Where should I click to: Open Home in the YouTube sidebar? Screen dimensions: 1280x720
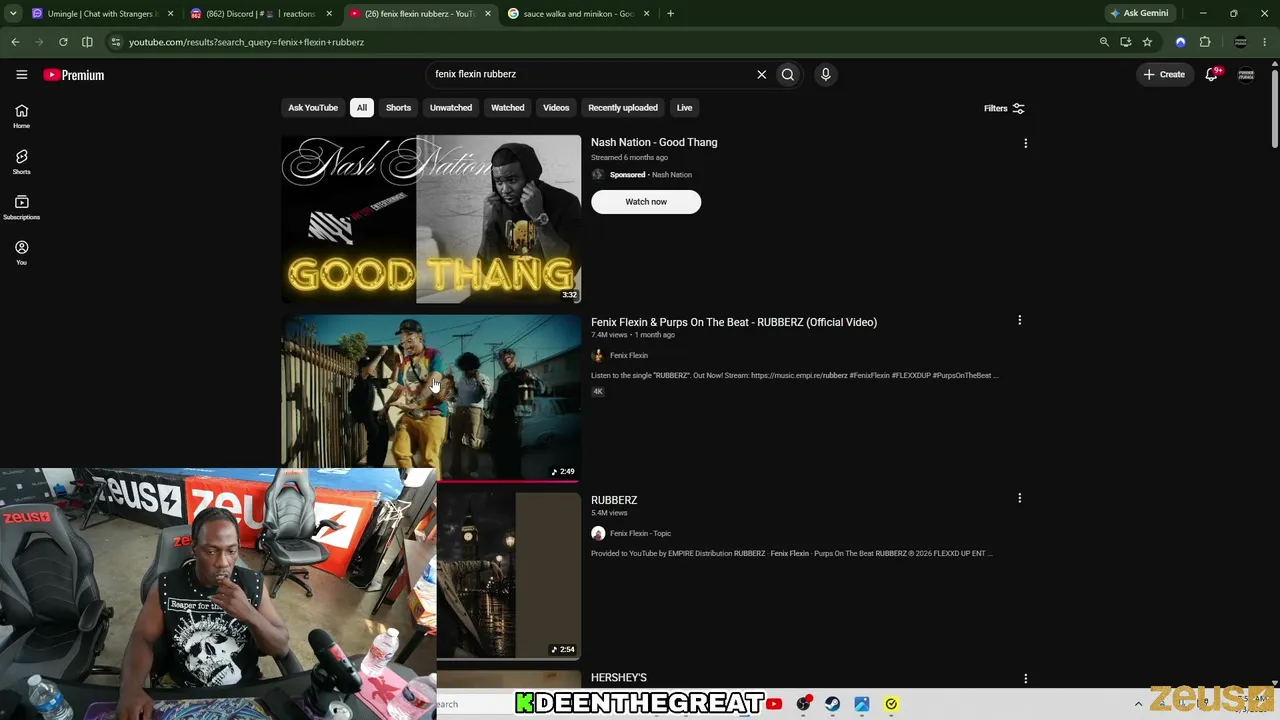21,116
